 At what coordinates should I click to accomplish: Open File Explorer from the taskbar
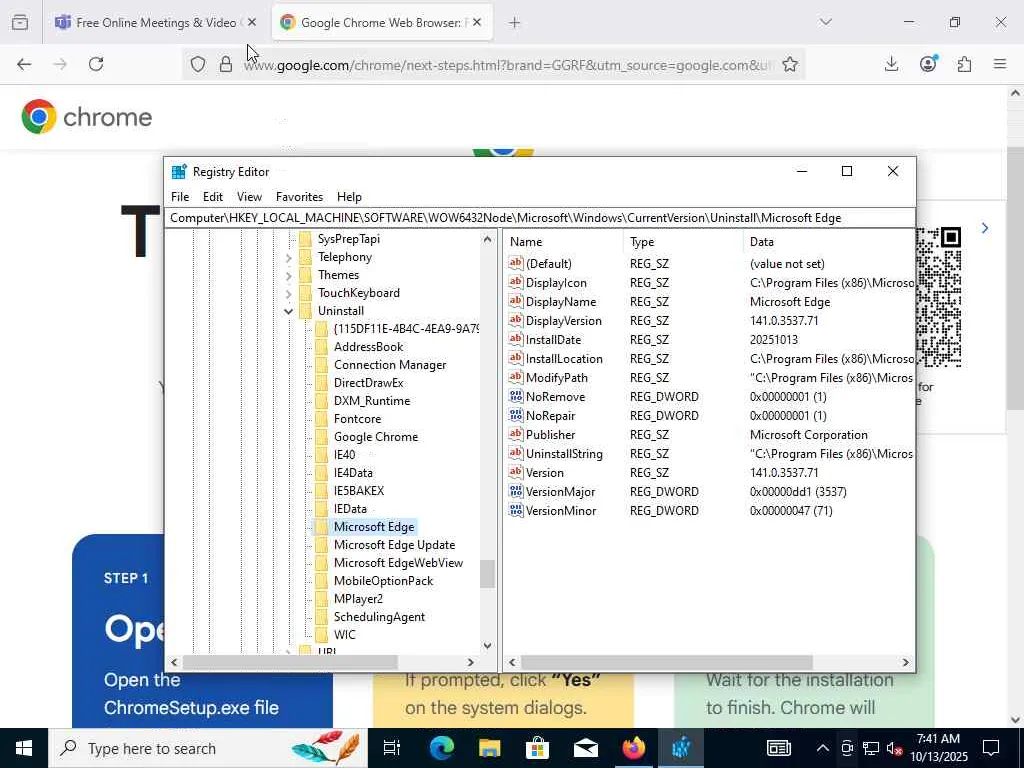[489, 748]
